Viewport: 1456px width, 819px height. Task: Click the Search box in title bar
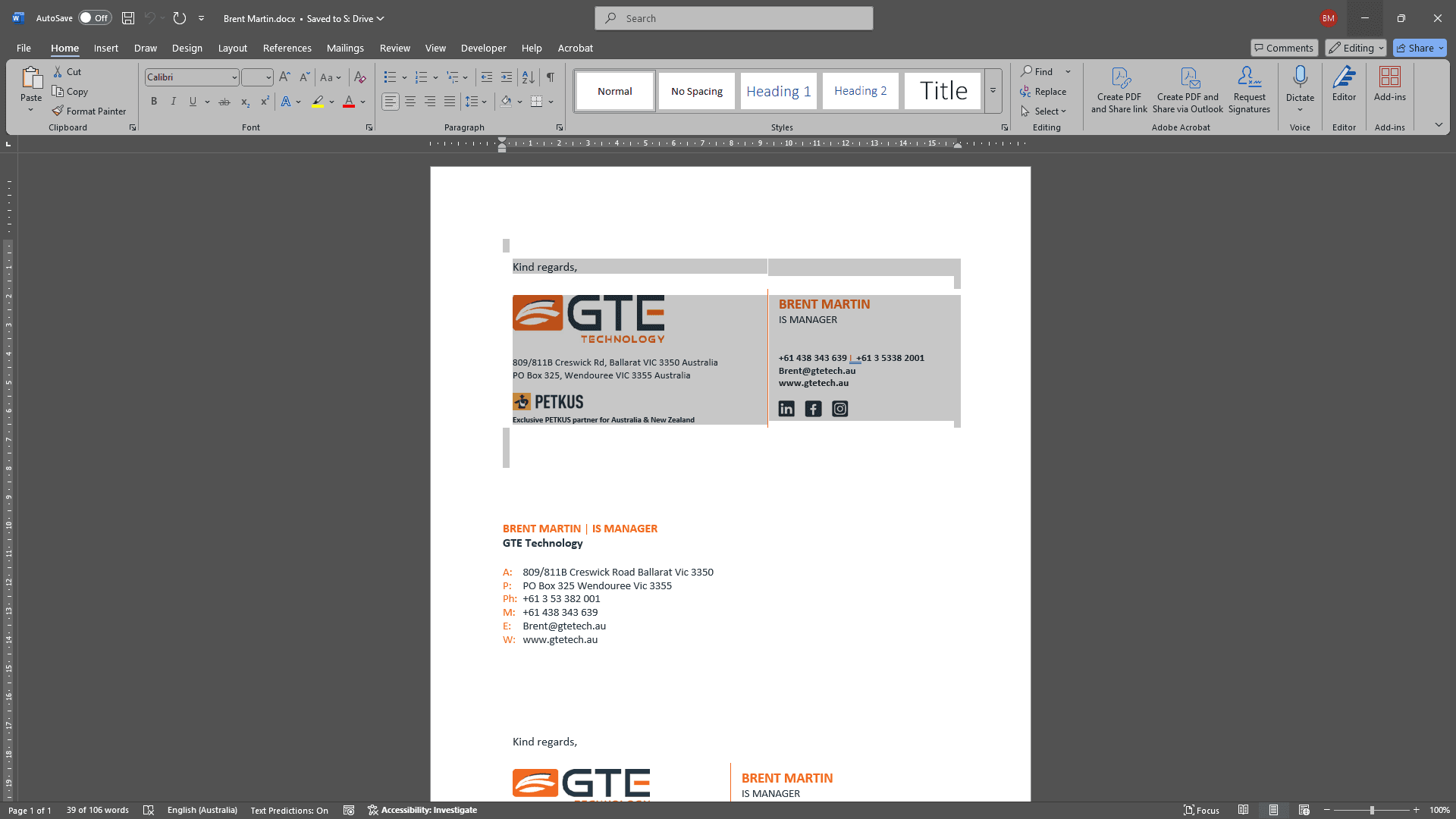tap(734, 18)
